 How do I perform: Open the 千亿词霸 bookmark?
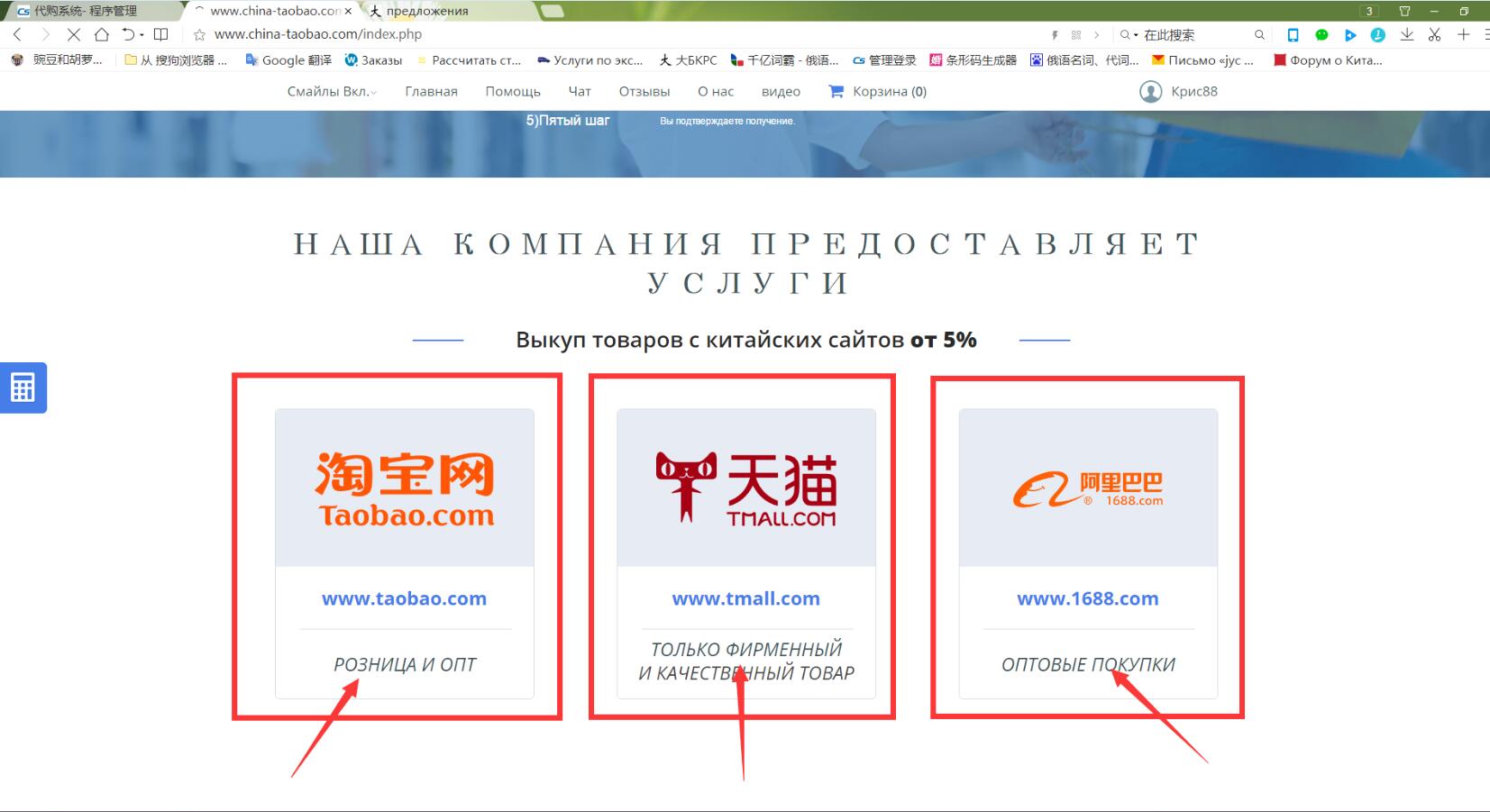784,60
